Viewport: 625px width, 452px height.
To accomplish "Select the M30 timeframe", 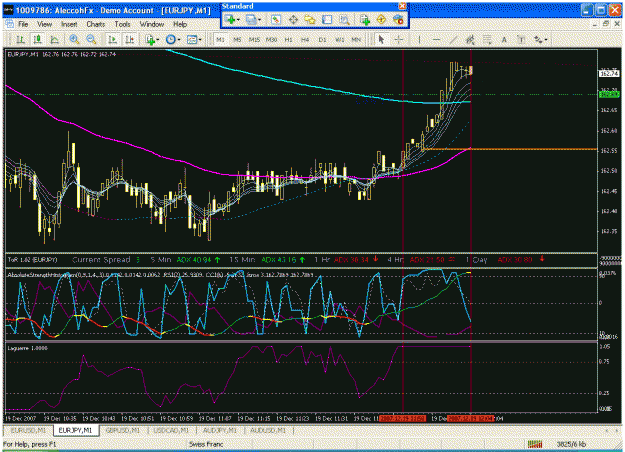I will pyautogui.click(x=271, y=39).
